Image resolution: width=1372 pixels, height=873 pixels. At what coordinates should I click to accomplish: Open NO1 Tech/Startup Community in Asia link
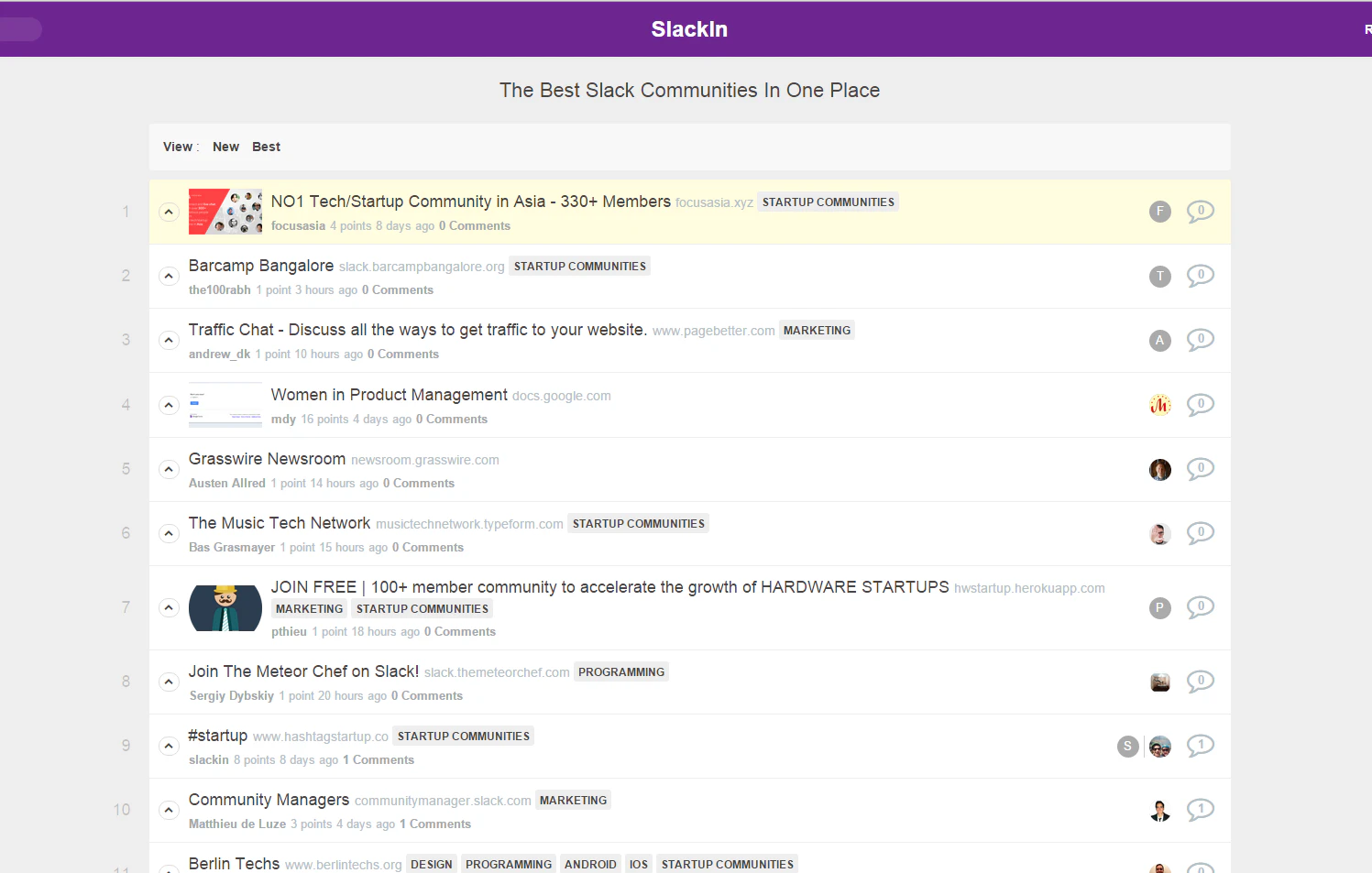click(x=471, y=202)
